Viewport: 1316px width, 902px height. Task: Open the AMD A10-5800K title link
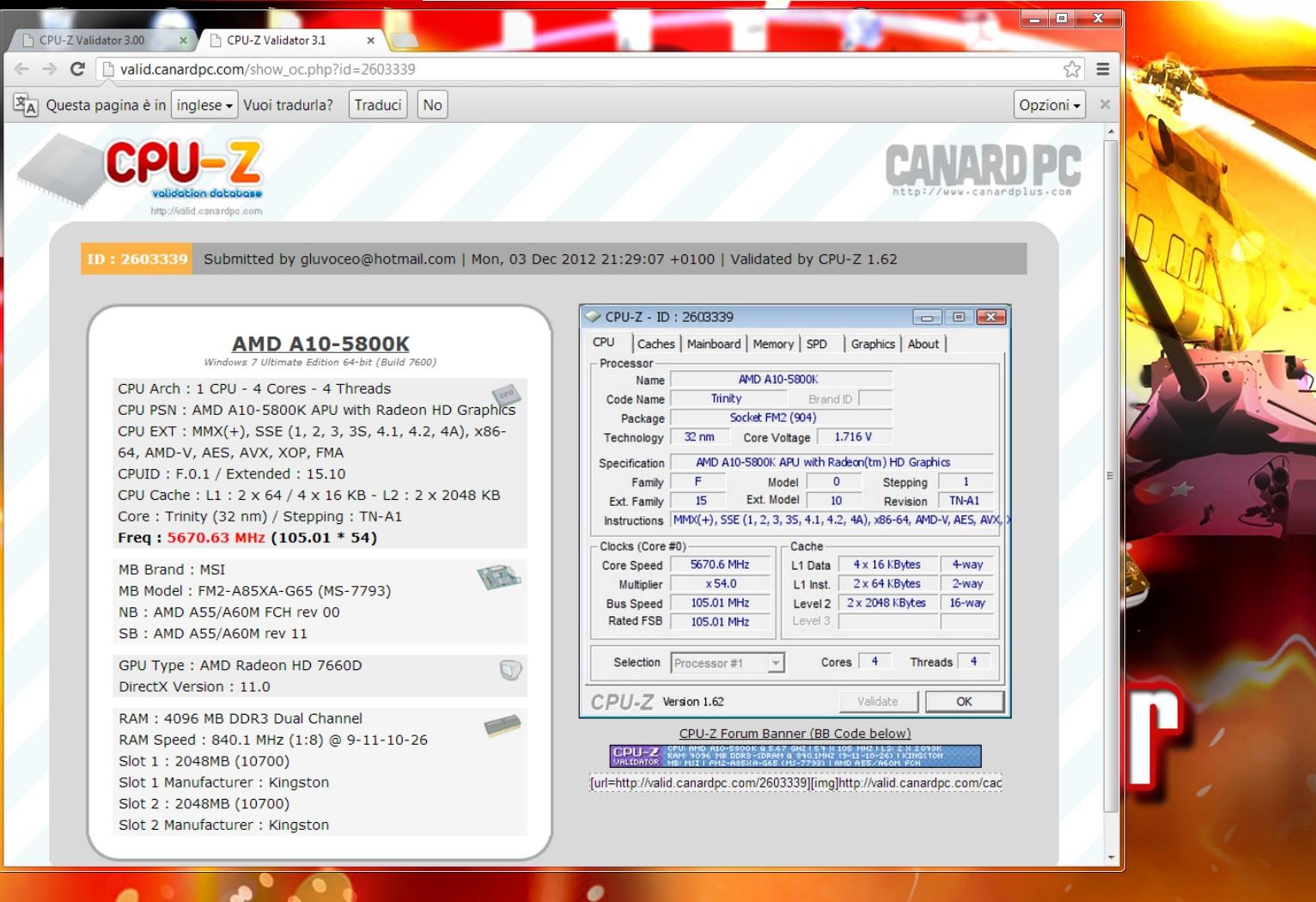320,344
